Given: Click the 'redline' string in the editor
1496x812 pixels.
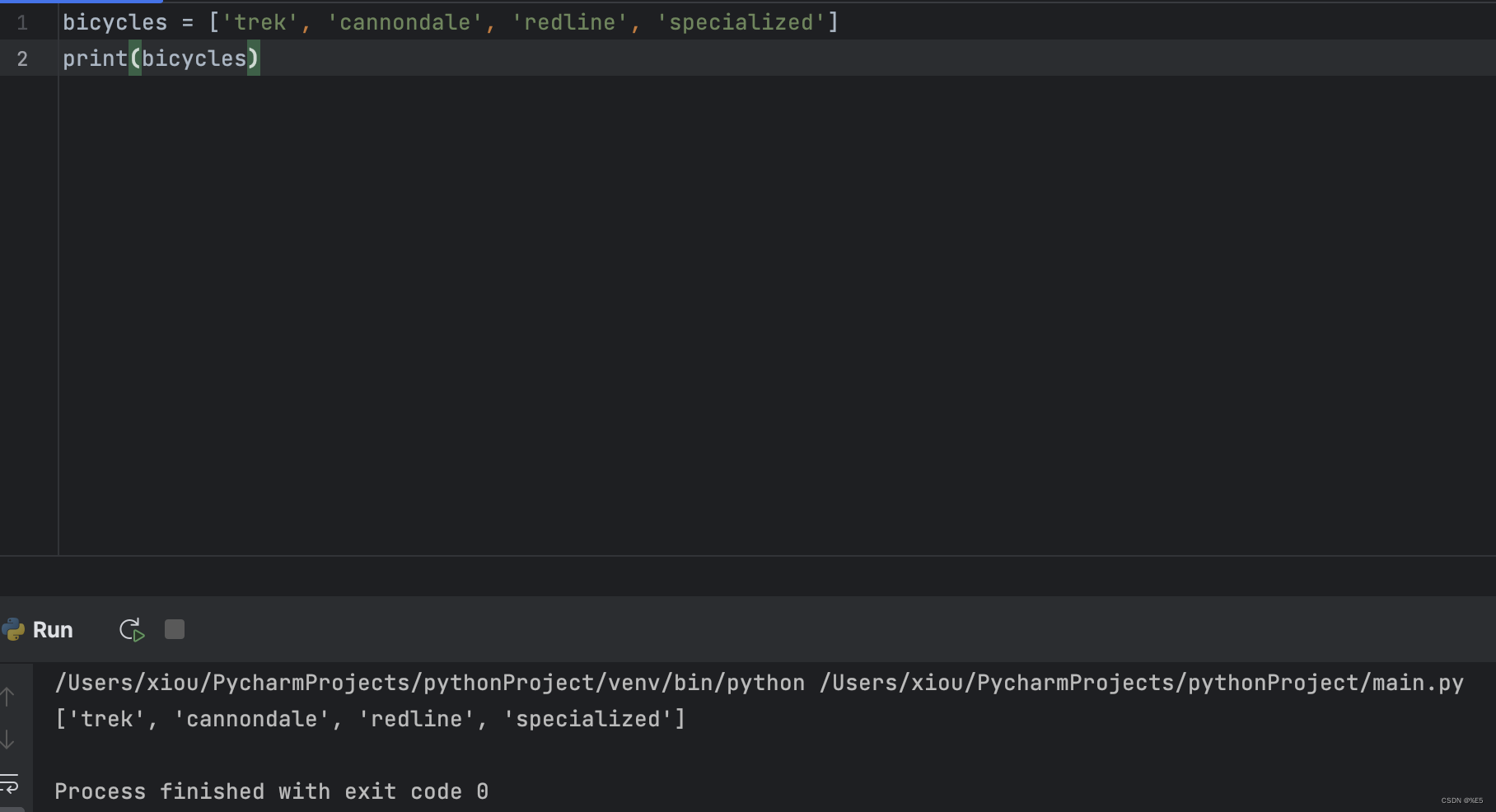Looking at the screenshot, I should tap(570, 22).
